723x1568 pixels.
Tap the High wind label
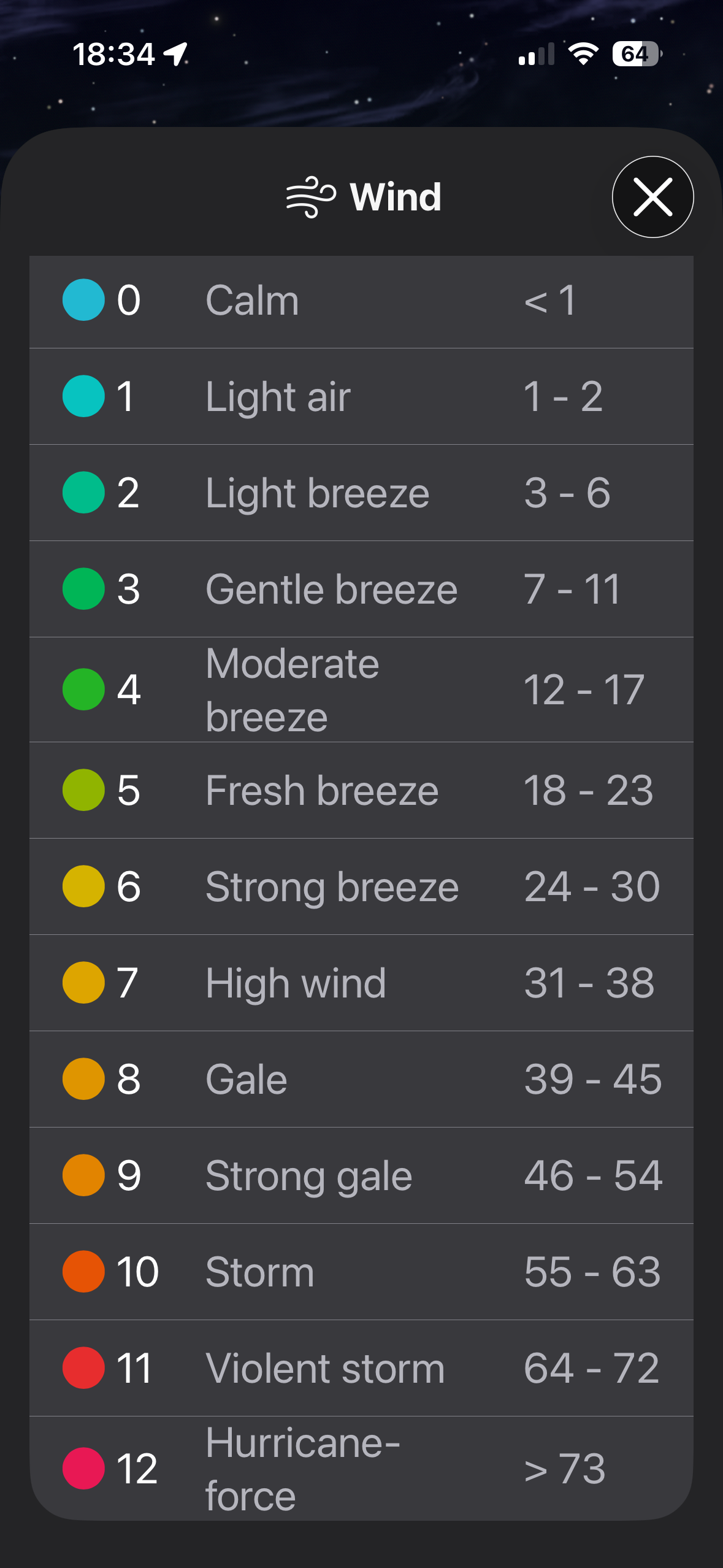click(296, 983)
